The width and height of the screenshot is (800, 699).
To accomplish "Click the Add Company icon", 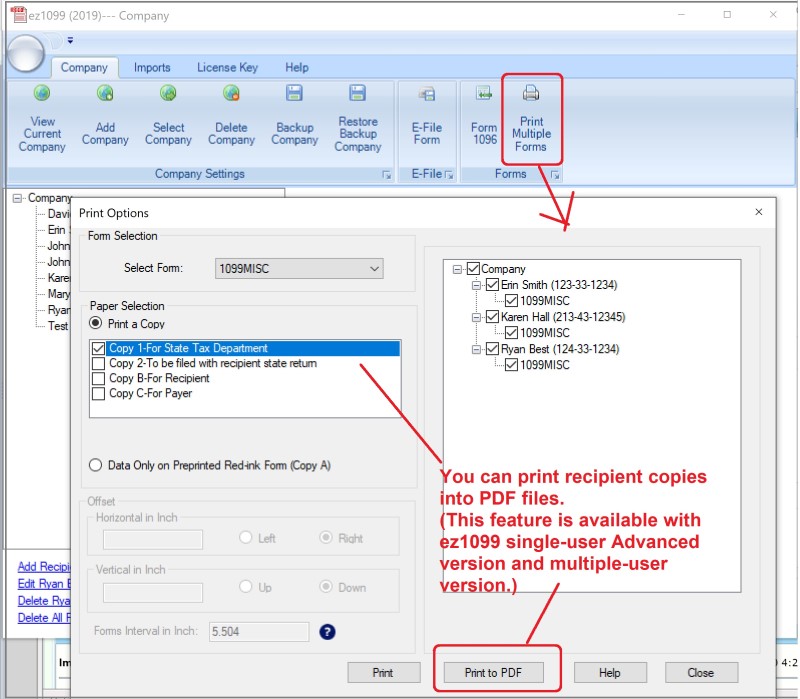I will 105,95.
